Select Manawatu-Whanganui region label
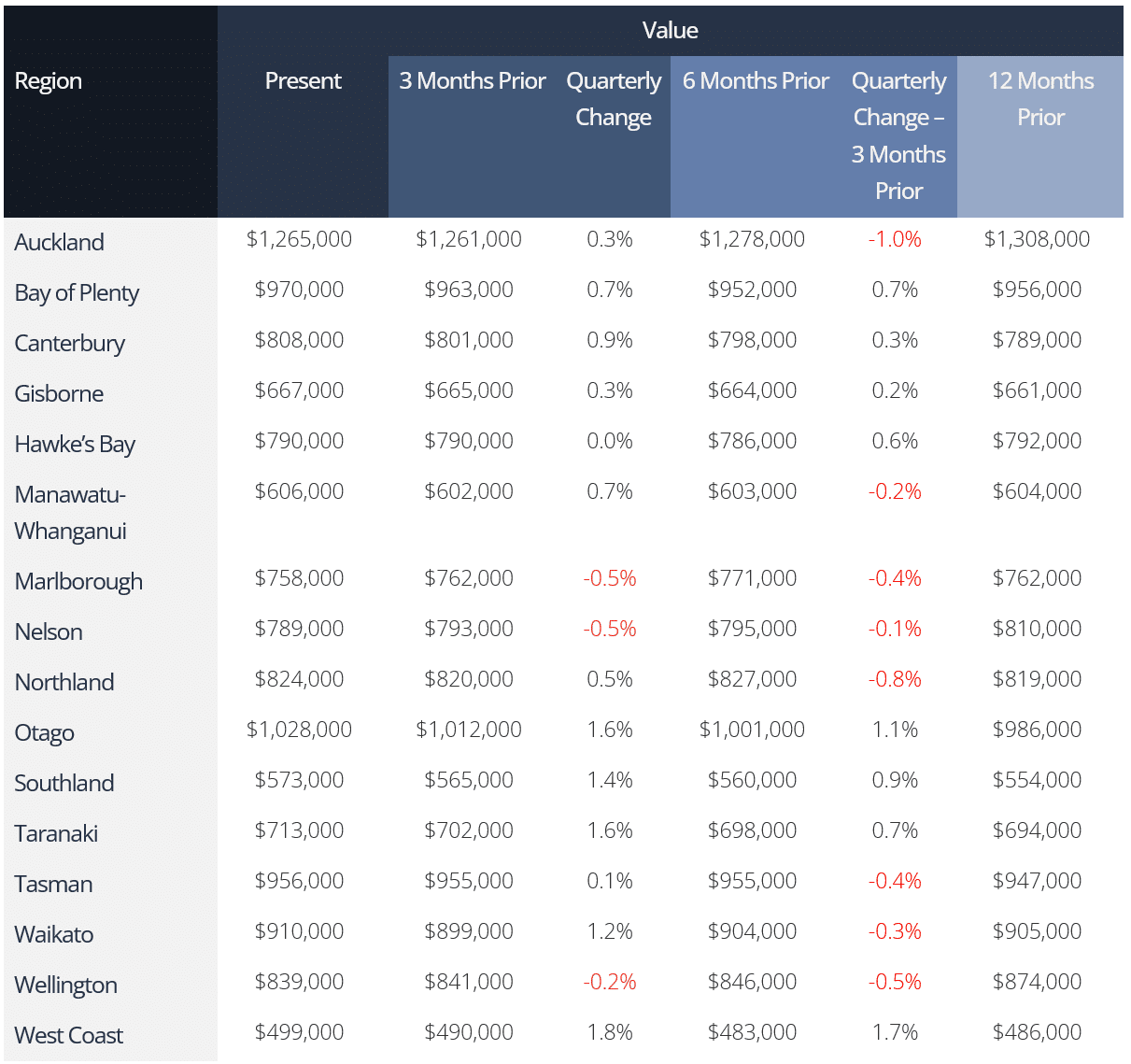Image resolution: width=1131 pixels, height=1064 pixels. tap(71, 513)
